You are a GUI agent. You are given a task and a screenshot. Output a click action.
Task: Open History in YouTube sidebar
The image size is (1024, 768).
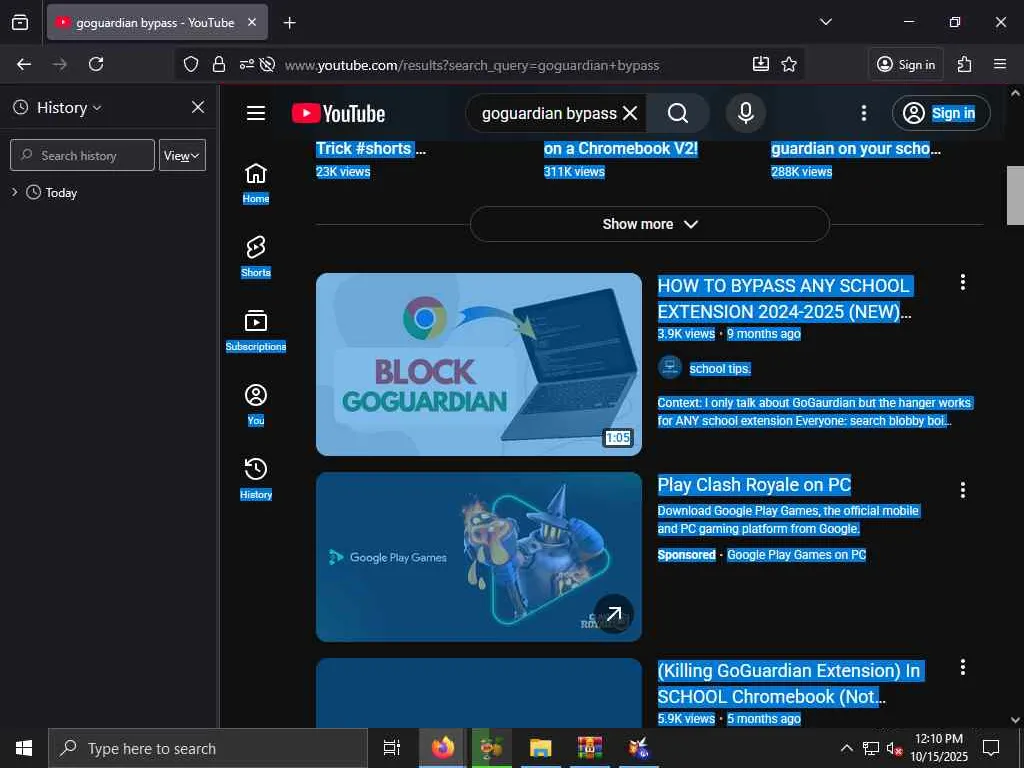tap(256, 479)
